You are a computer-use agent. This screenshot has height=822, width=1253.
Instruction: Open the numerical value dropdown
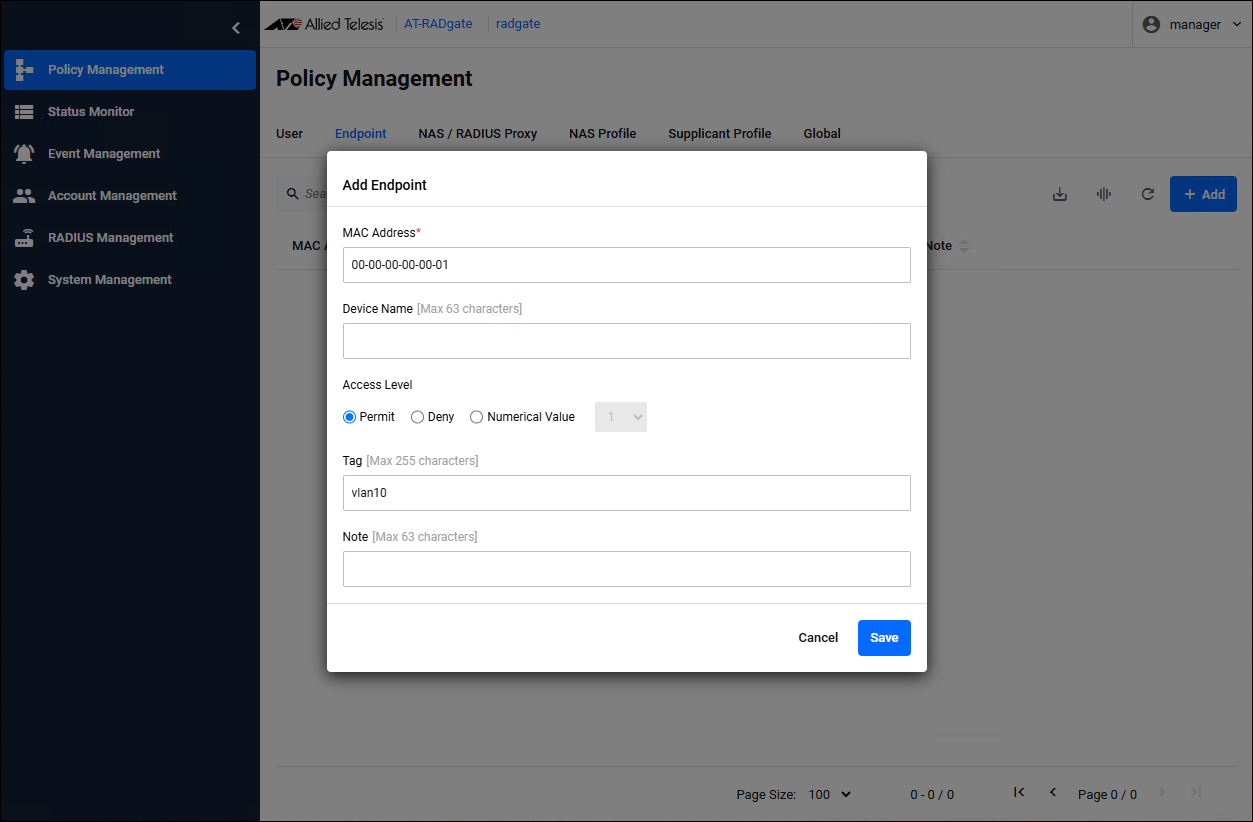(621, 417)
